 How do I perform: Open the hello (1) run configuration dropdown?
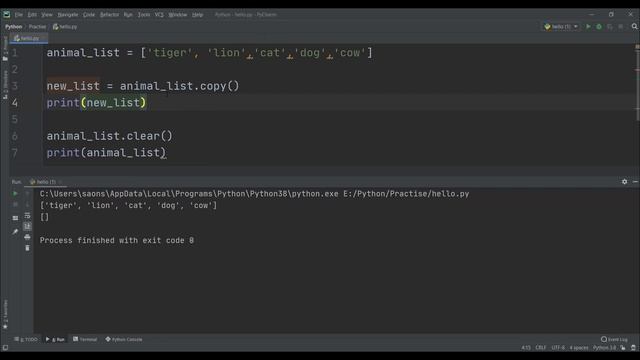pos(561,27)
